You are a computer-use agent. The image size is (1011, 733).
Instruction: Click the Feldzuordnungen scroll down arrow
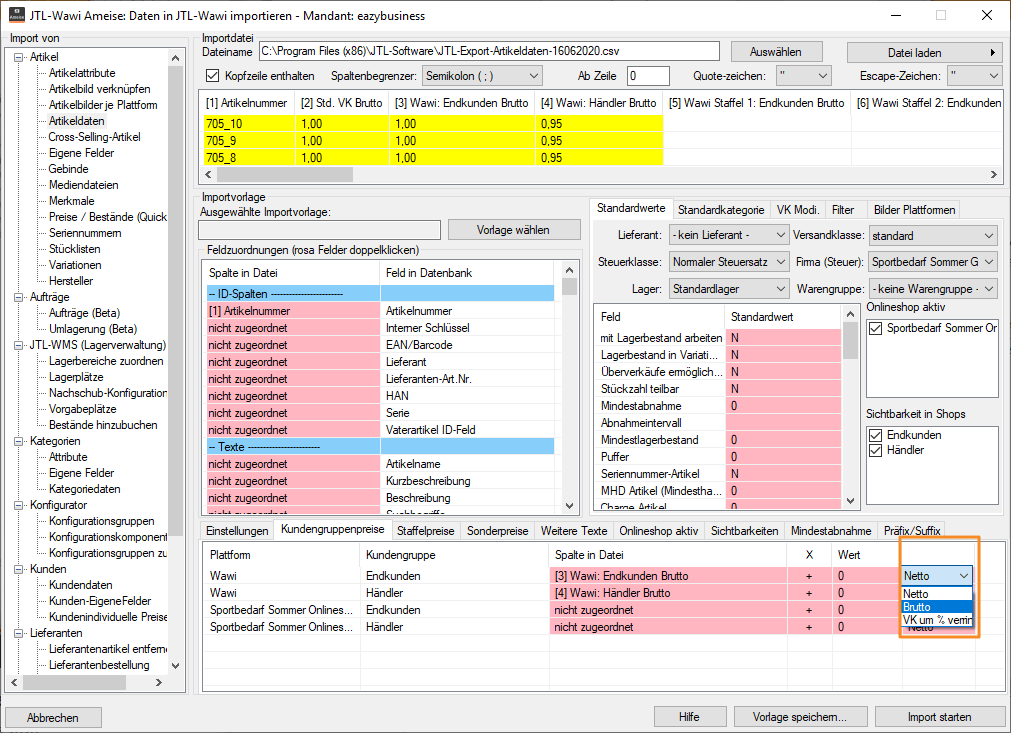pyautogui.click(x=569, y=506)
